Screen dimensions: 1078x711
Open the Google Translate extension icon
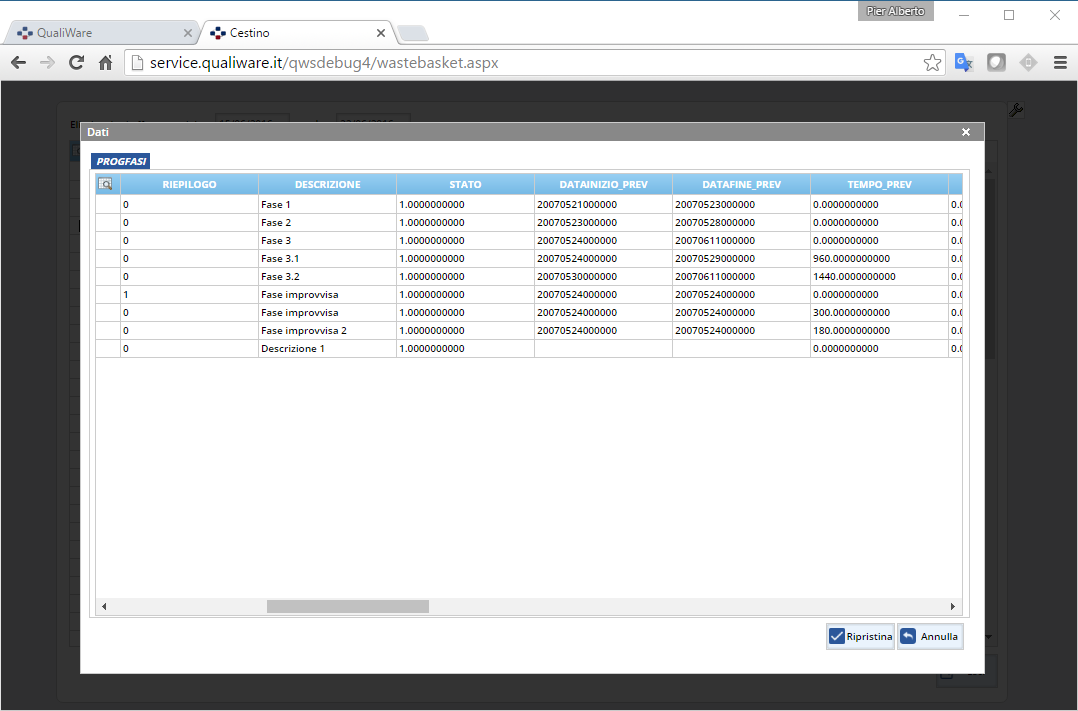(963, 63)
